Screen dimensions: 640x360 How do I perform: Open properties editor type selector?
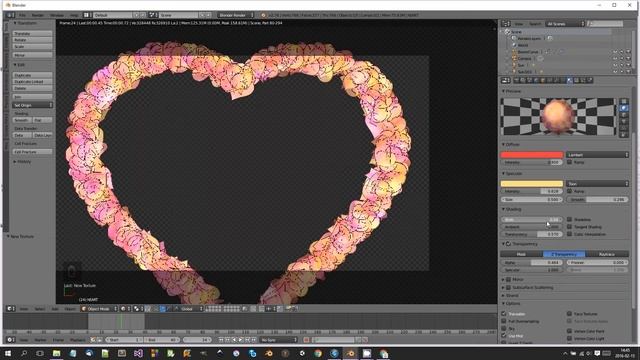pos(506,80)
